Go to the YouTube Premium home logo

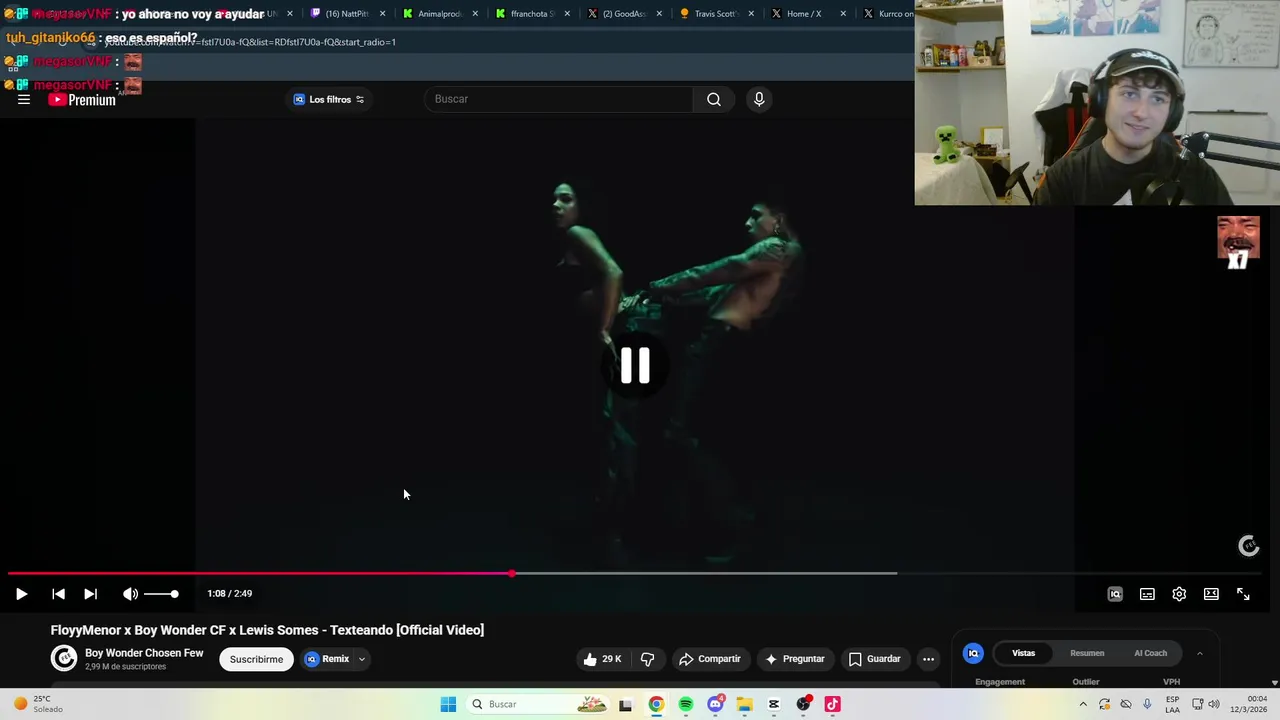tap(82, 99)
